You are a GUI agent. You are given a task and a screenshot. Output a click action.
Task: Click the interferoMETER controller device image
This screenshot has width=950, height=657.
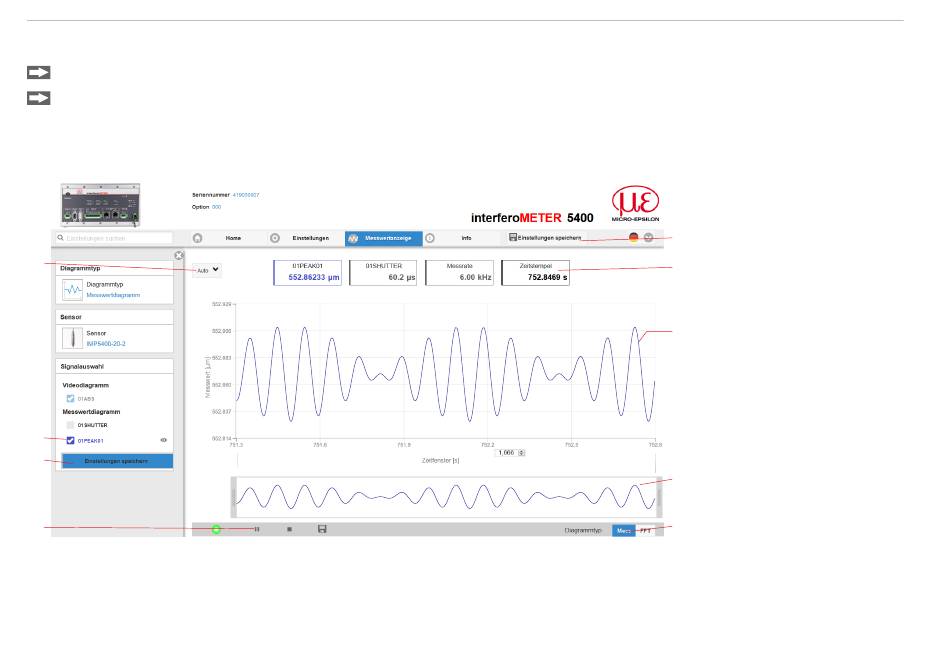pos(101,205)
